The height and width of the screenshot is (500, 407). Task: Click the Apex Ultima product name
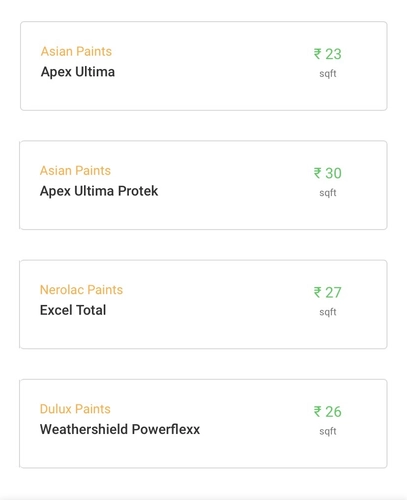[x=78, y=72]
